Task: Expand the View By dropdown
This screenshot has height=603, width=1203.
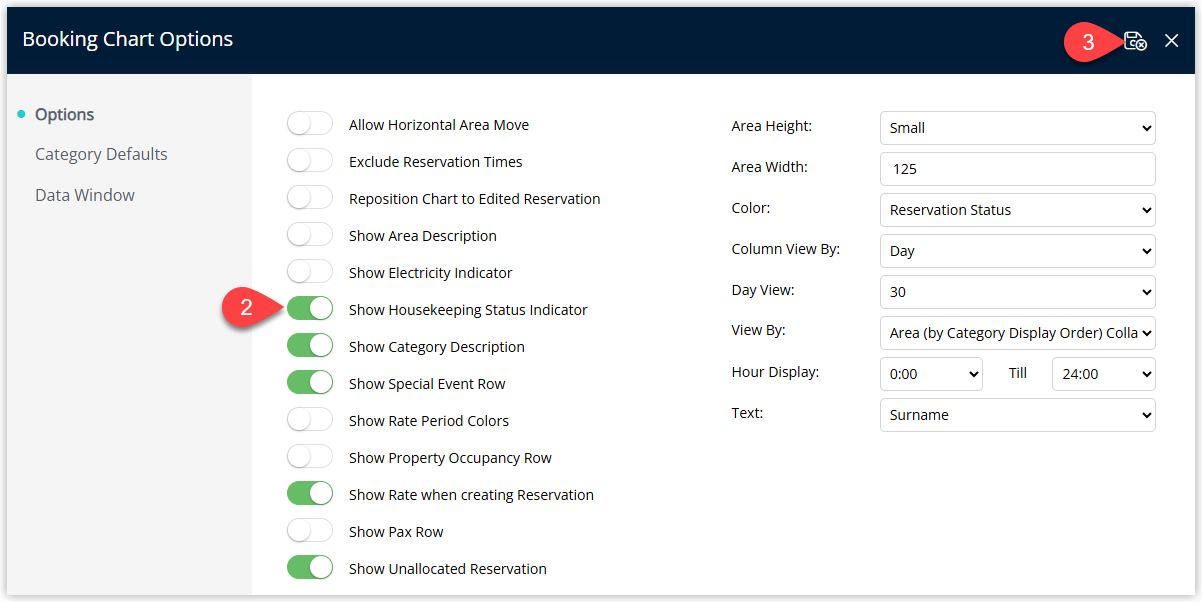Action: (x=1017, y=333)
